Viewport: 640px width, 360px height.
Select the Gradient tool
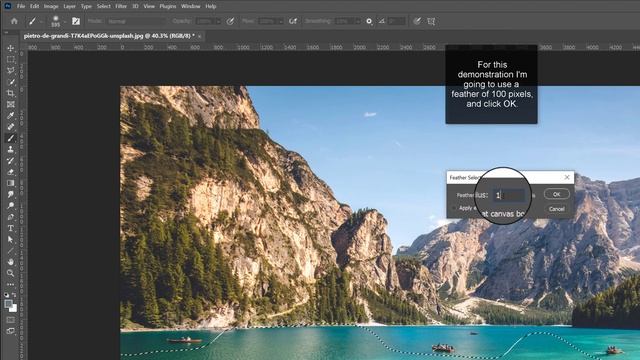click(11, 183)
